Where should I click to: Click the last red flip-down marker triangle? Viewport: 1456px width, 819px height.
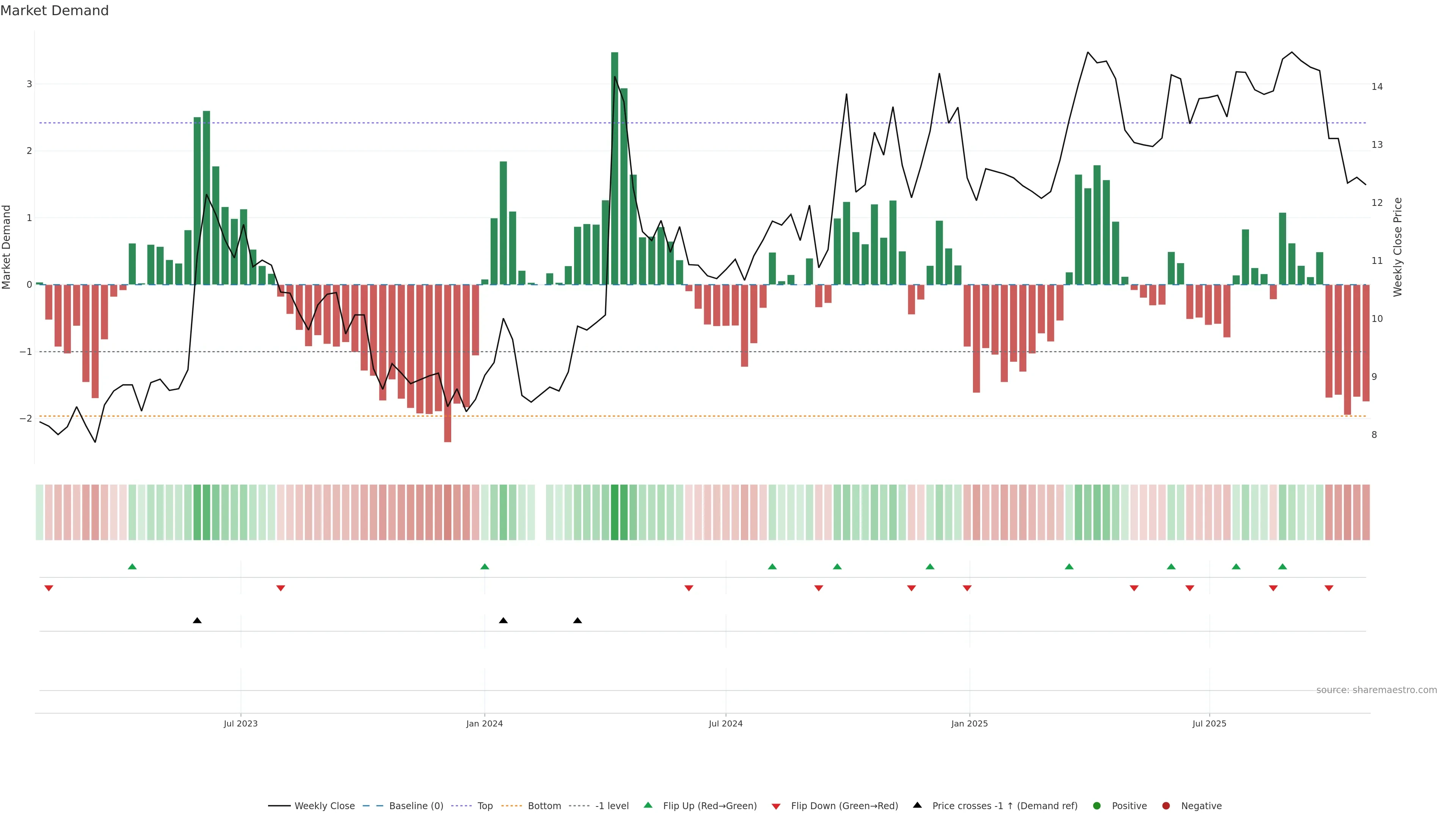pyautogui.click(x=1329, y=588)
